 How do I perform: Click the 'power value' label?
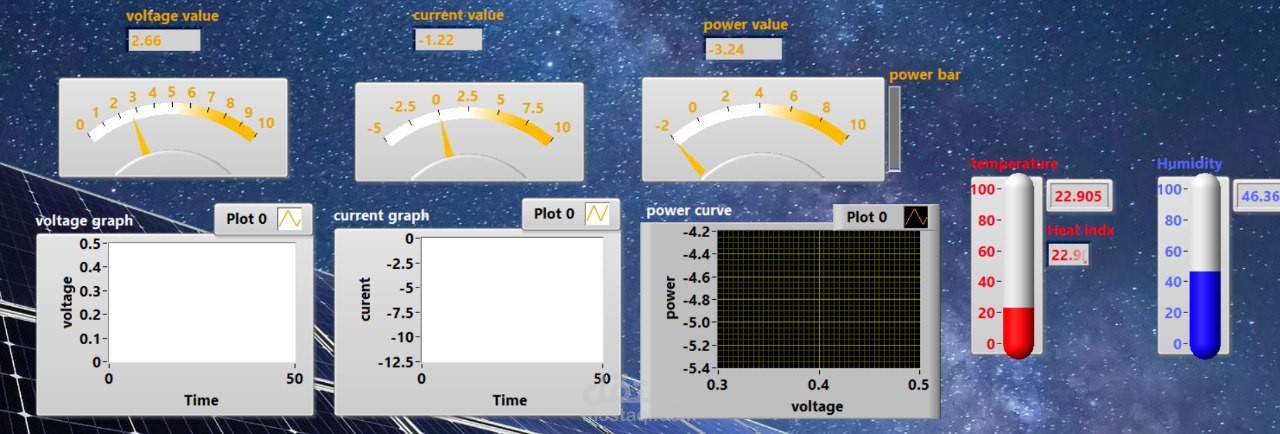tap(746, 25)
